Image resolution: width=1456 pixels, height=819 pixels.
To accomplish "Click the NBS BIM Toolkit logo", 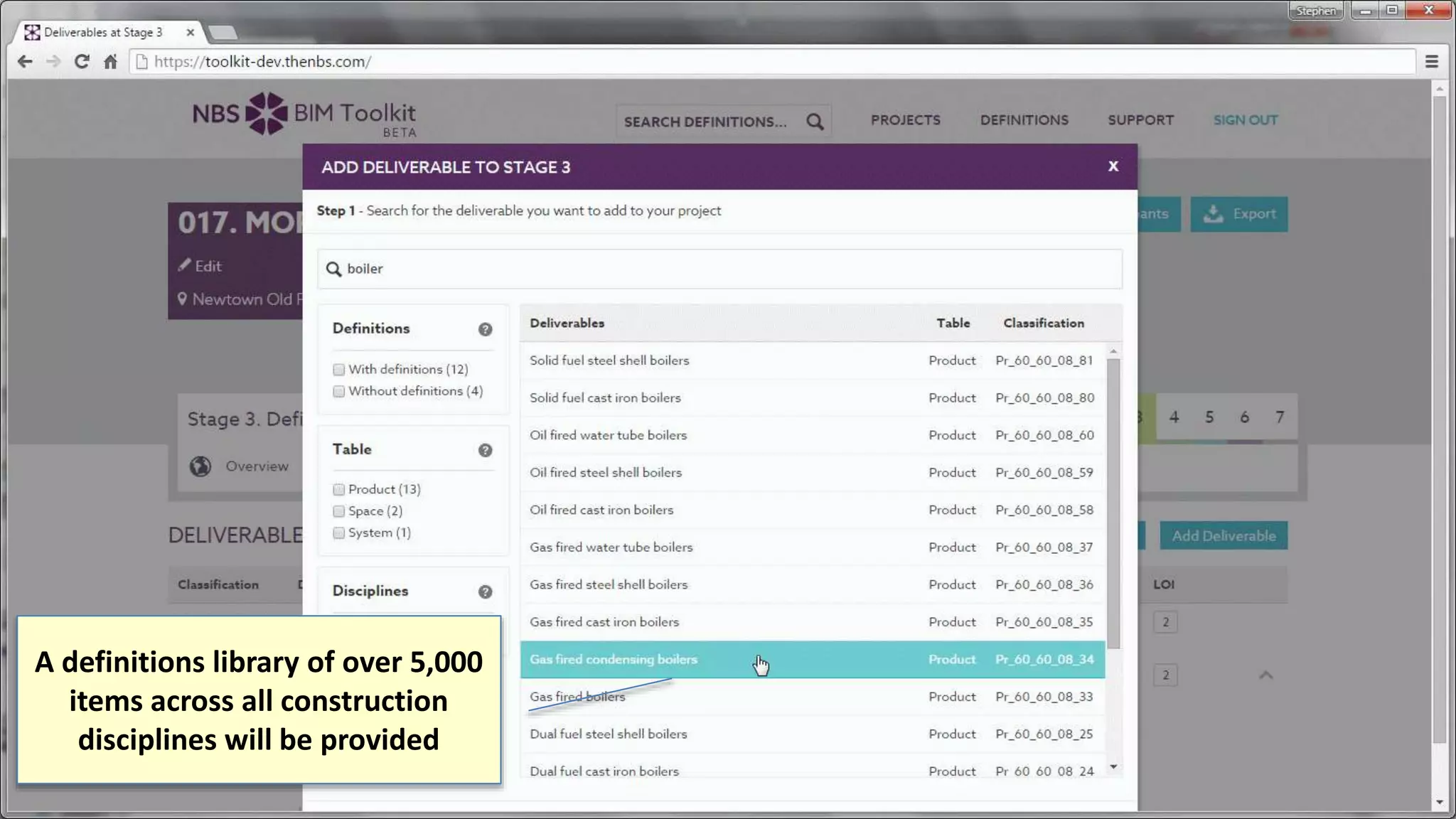I will click(304, 114).
